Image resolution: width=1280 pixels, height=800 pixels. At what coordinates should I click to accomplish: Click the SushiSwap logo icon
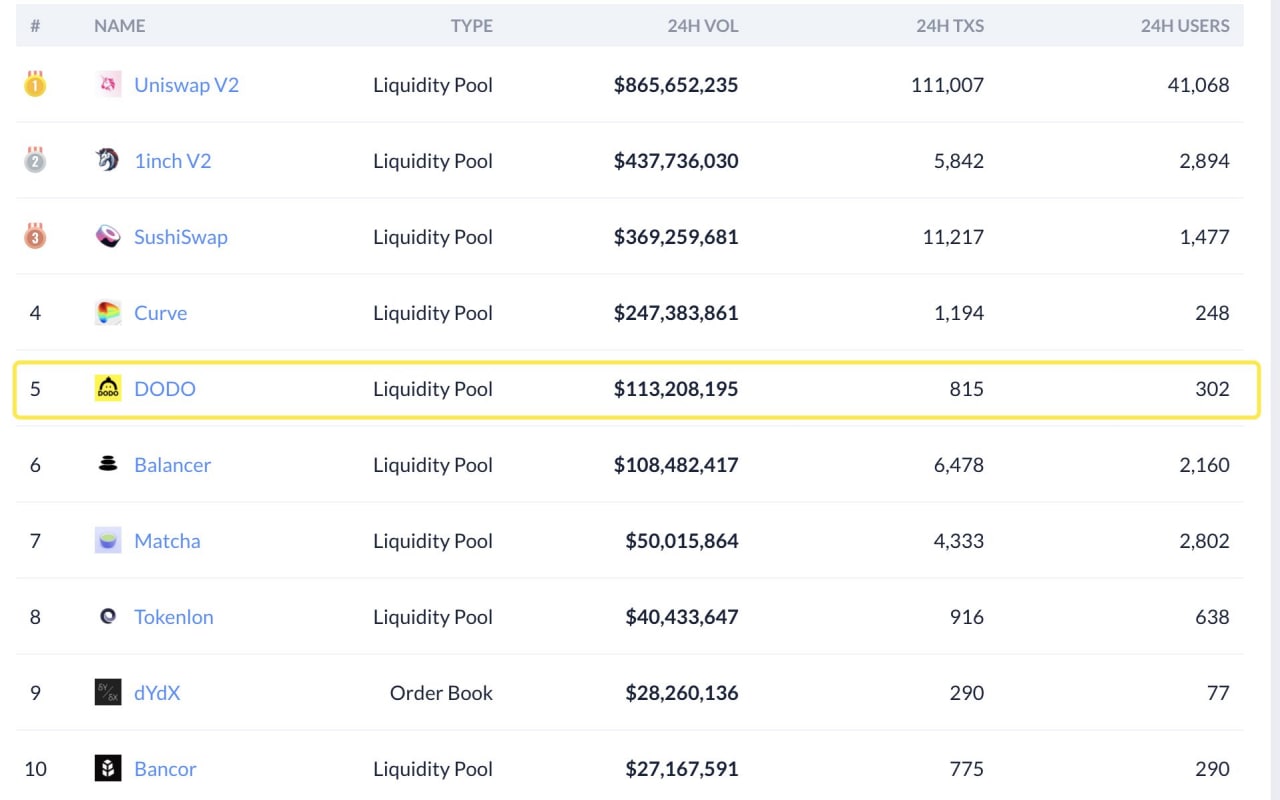108,236
